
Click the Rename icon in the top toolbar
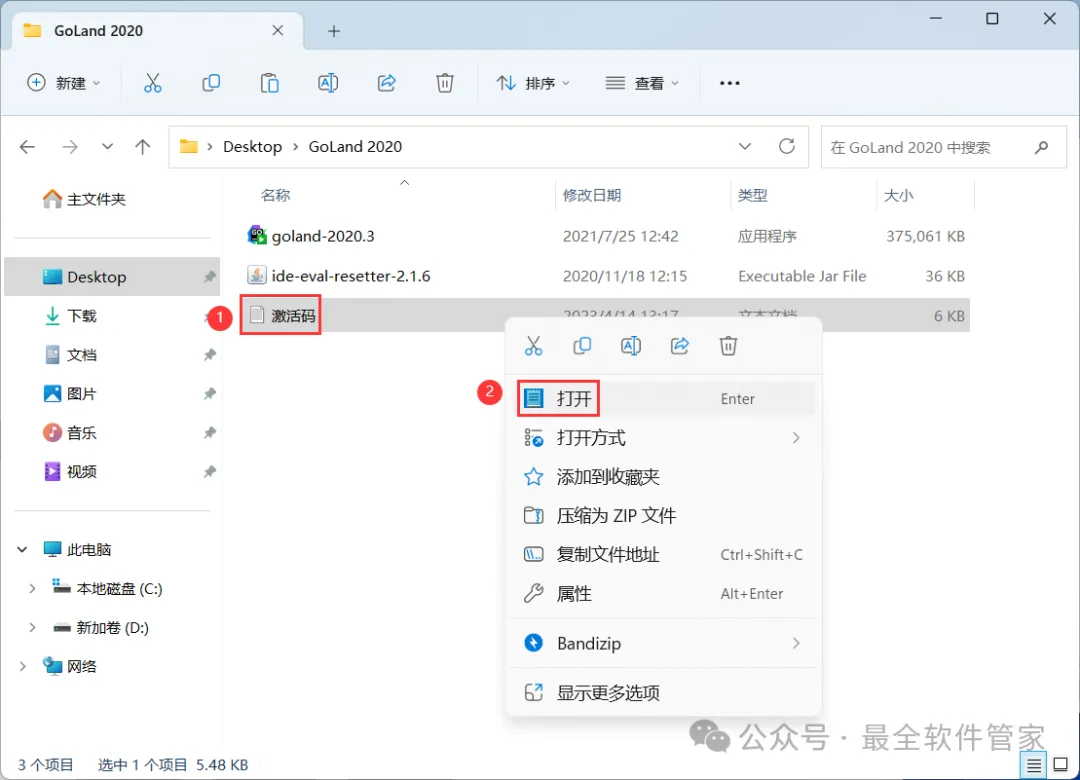[328, 83]
